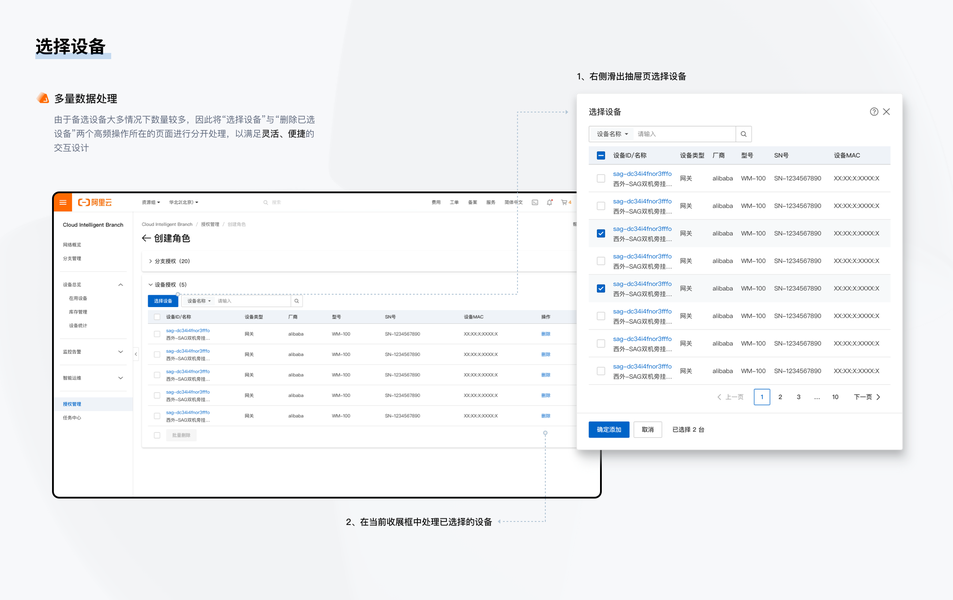Click 已选择 2 台 status text
953x600 pixels.
point(688,430)
